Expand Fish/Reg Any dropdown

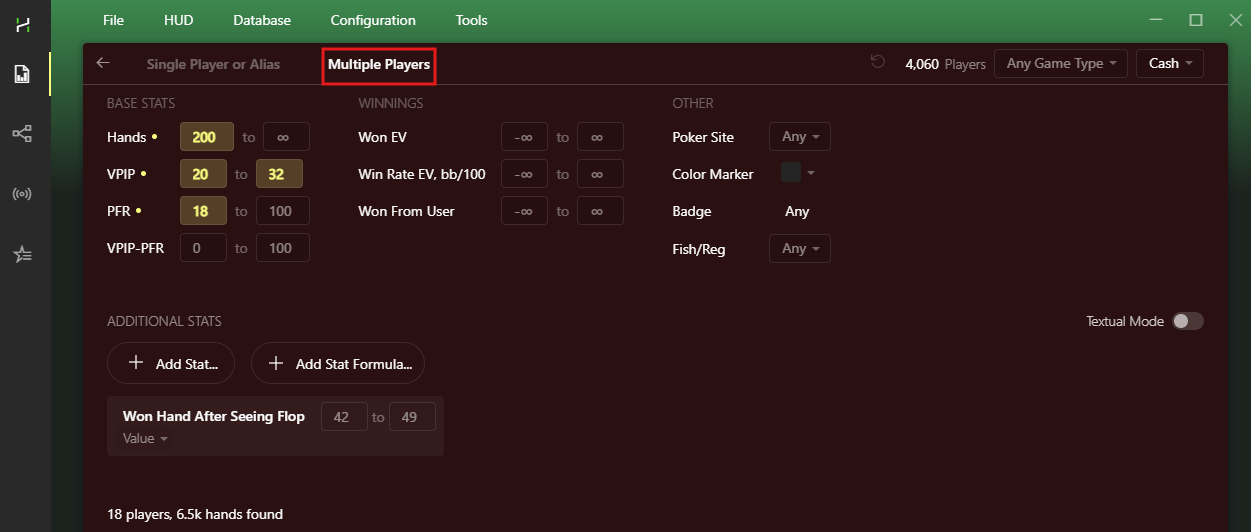(x=800, y=248)
